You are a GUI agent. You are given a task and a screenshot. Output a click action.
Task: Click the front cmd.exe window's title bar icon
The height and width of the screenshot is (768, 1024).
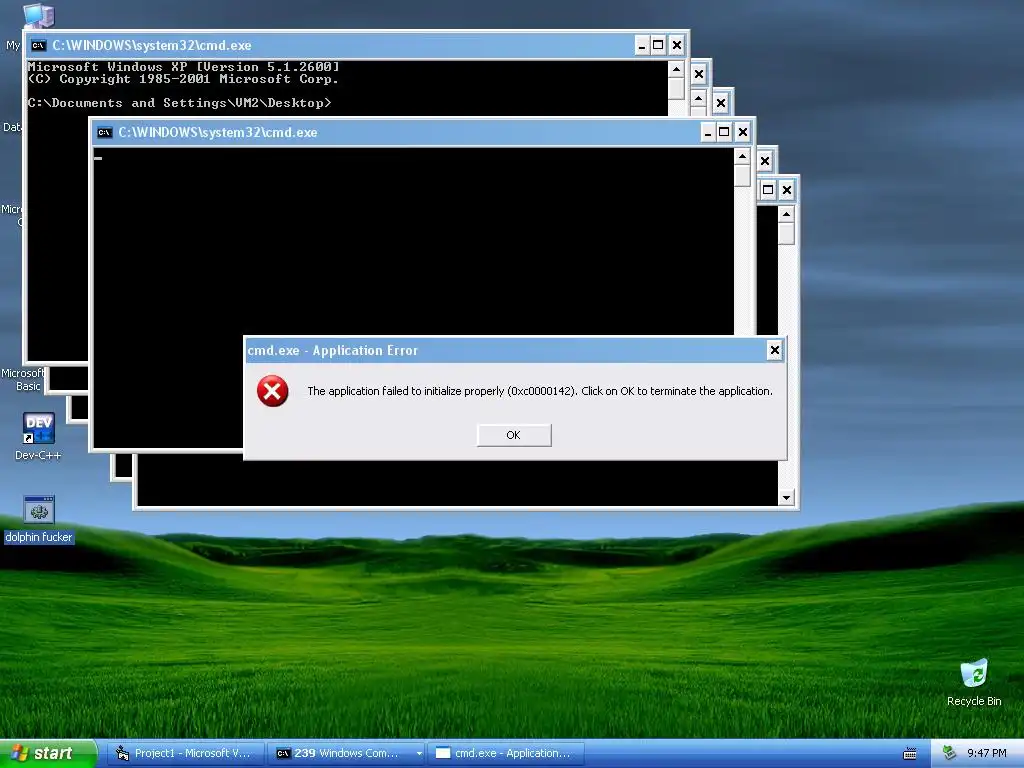tap(104, 133)
